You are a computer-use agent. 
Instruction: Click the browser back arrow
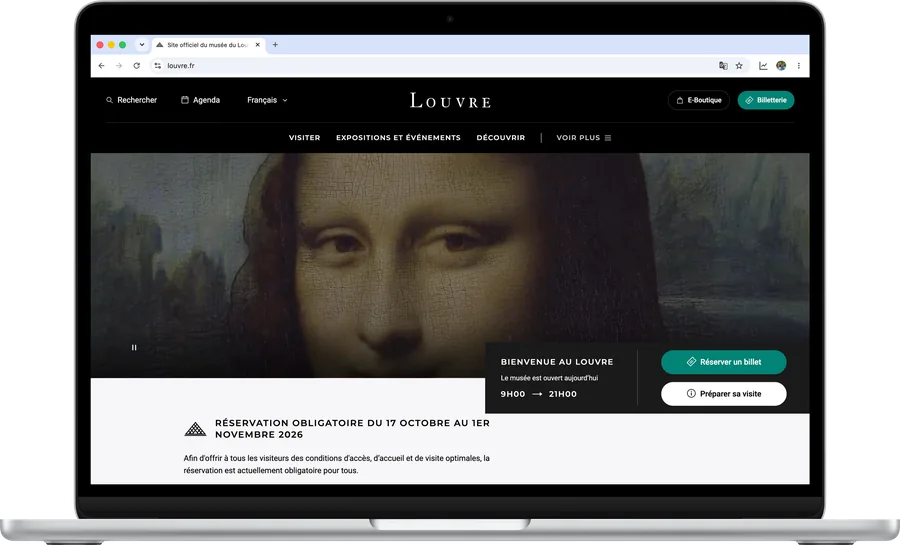[x=102, y=66]
